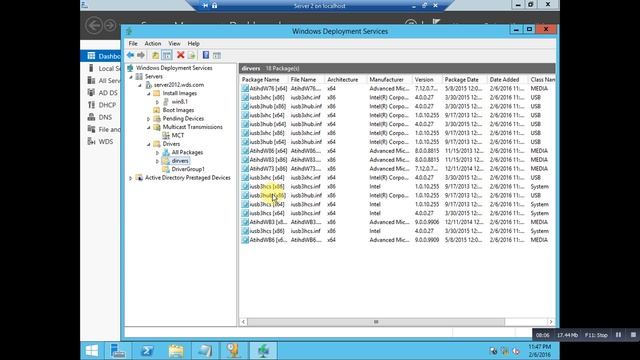640x360 pixels.
Task: Sort by the File Name column header
Action: tap(306, 80)
